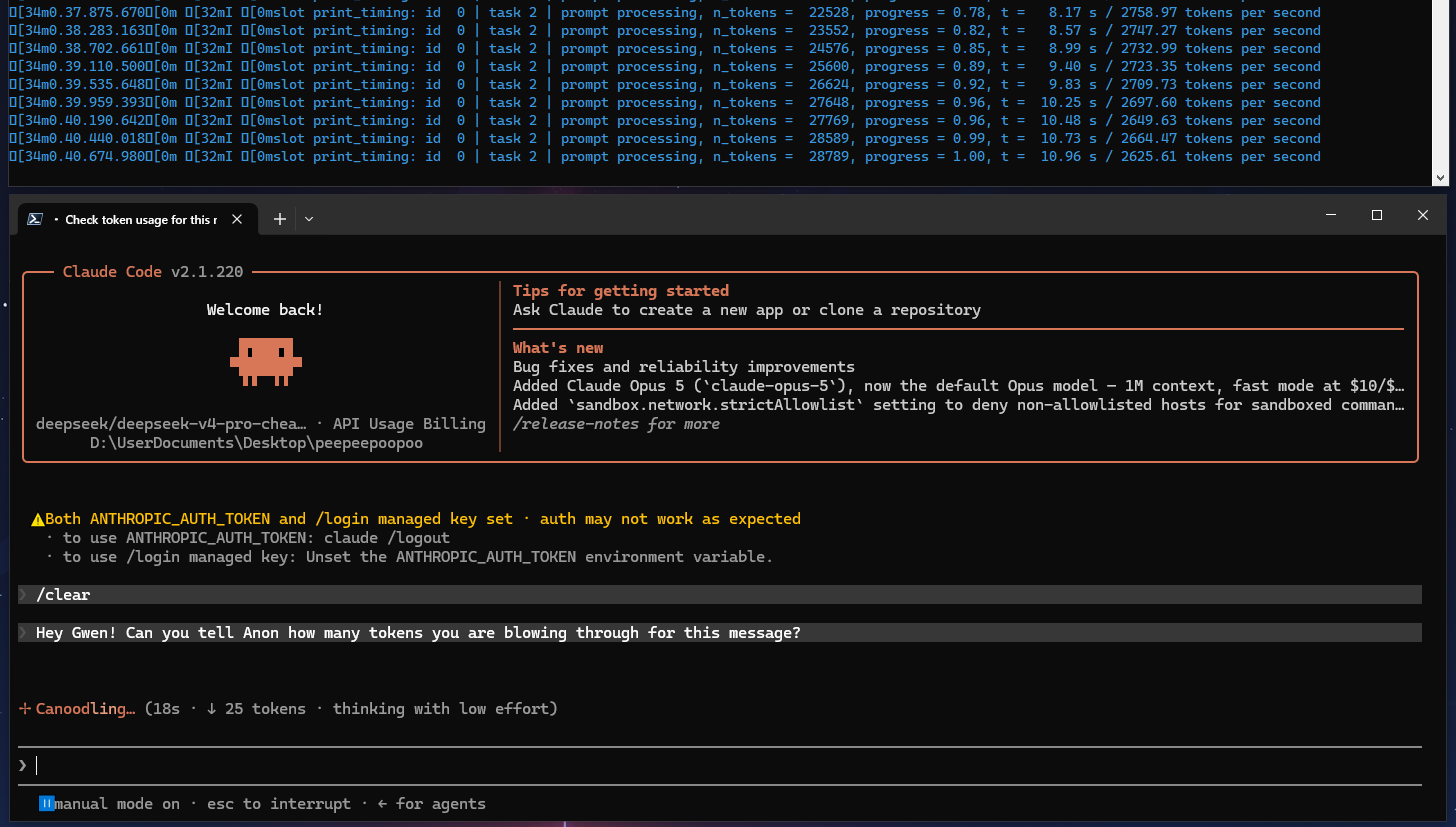Click the log line with n_tokens = 28789

[664, 157]
